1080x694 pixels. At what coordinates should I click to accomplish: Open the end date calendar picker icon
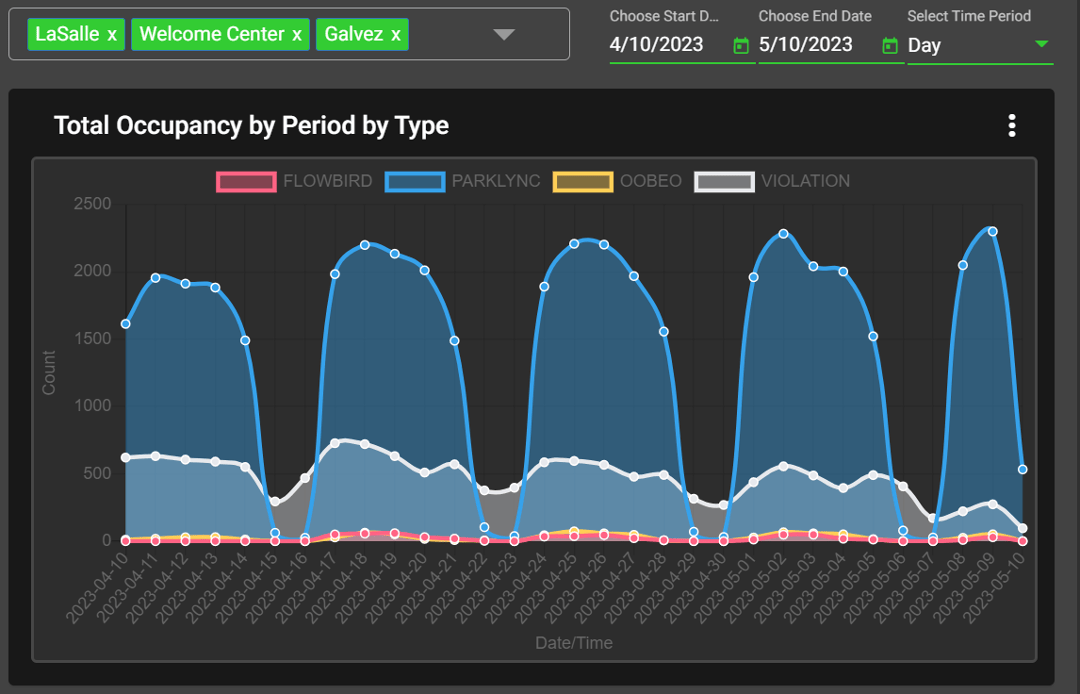pos(890,46)
